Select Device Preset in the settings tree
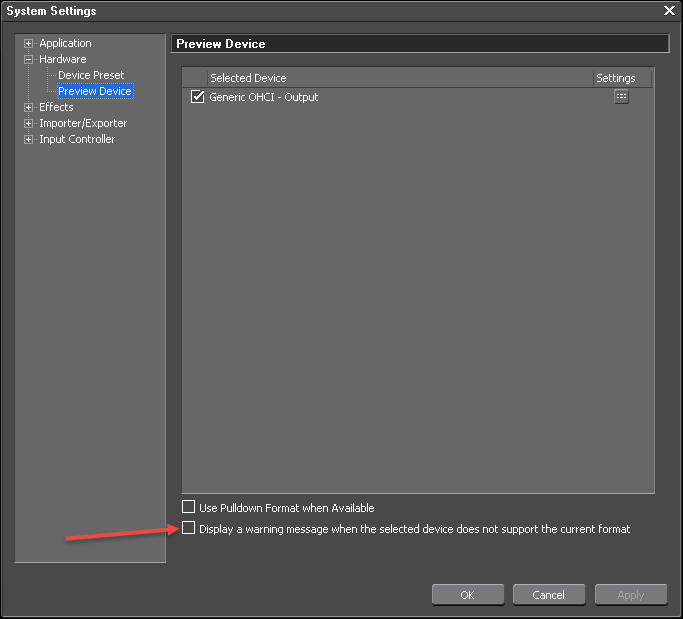683x619 pixels. click(x=91, y=76)
